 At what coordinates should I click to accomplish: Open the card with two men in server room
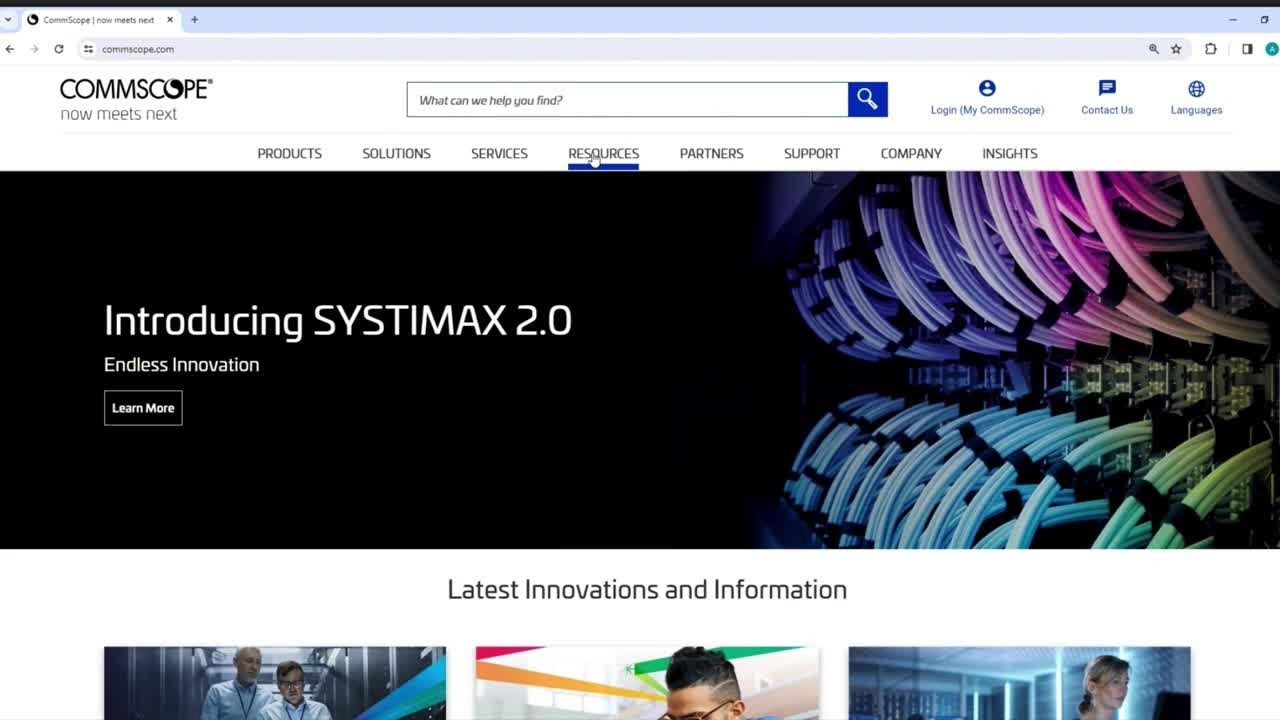(x=275, y=683)
